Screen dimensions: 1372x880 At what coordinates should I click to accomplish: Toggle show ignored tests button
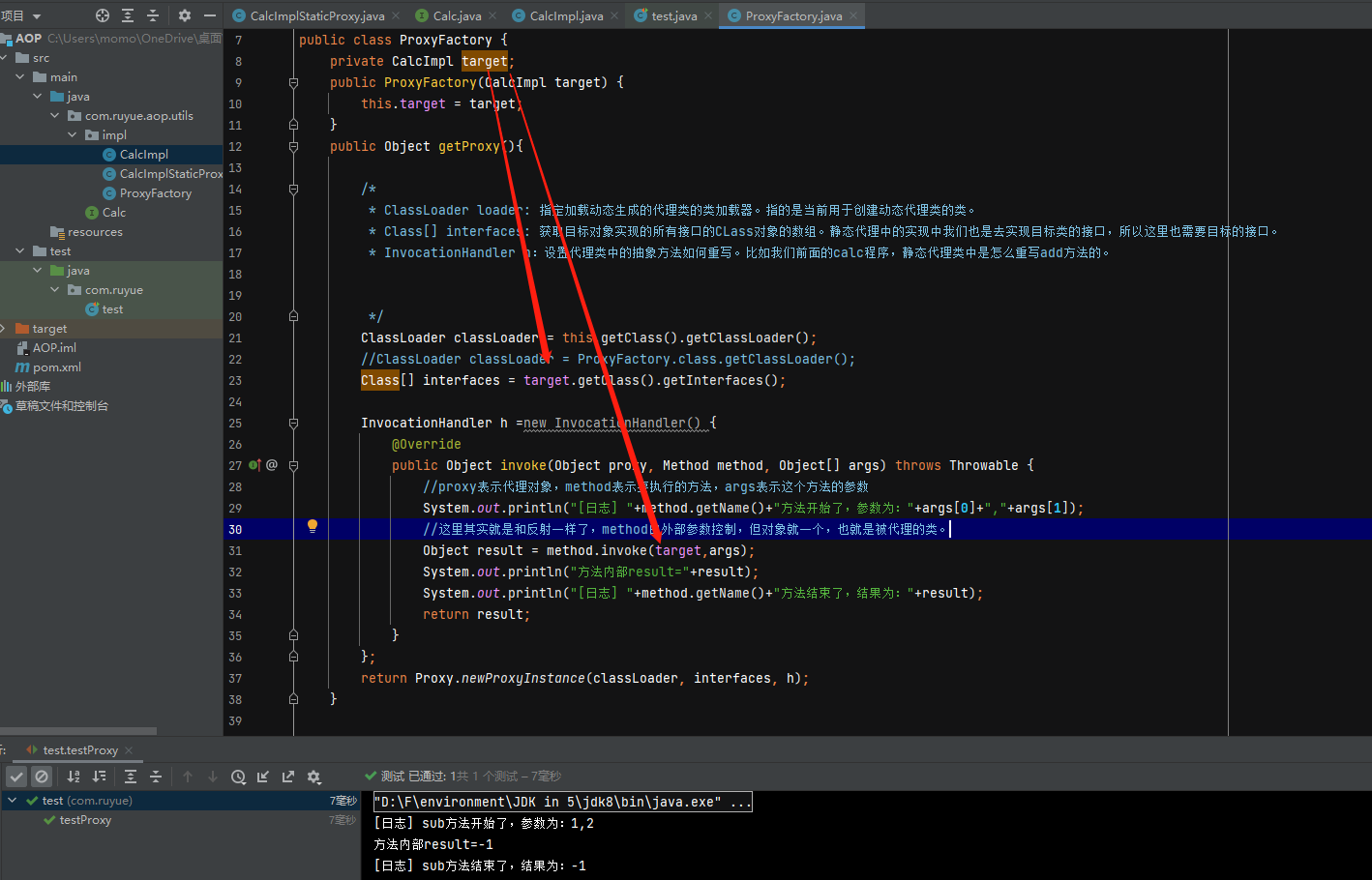pyautogui.click(x=42, y=777)
